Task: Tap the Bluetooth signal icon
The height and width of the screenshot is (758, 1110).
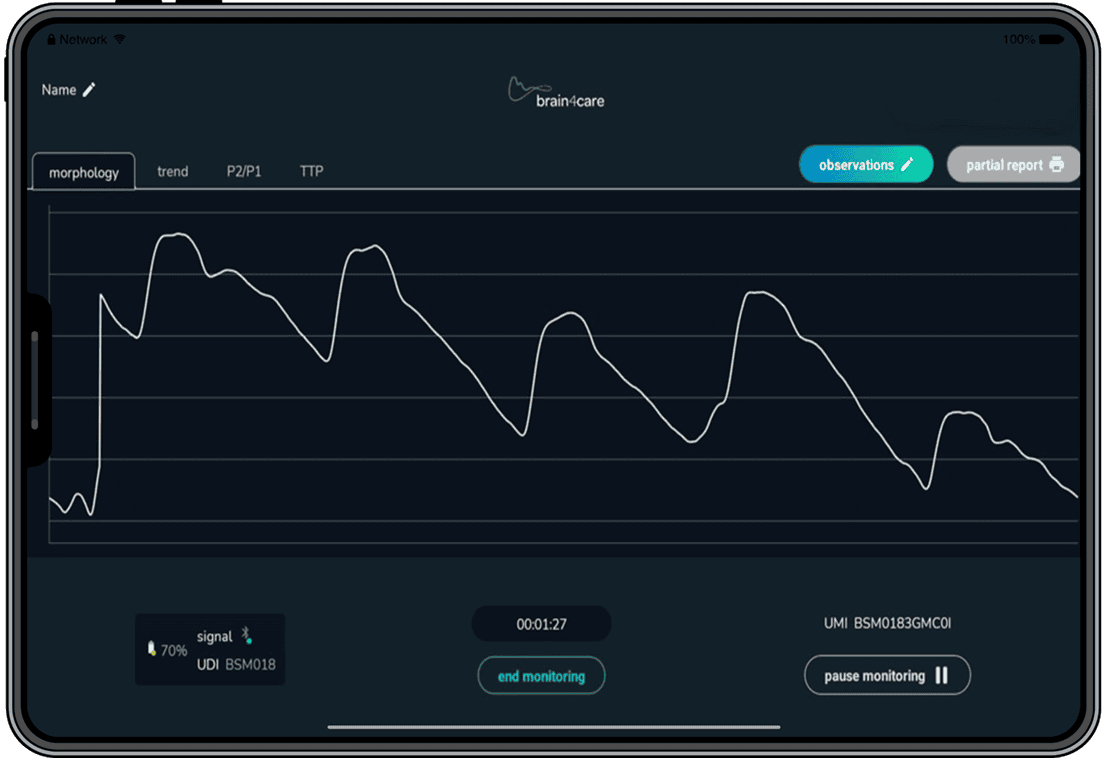Action: 247,635
